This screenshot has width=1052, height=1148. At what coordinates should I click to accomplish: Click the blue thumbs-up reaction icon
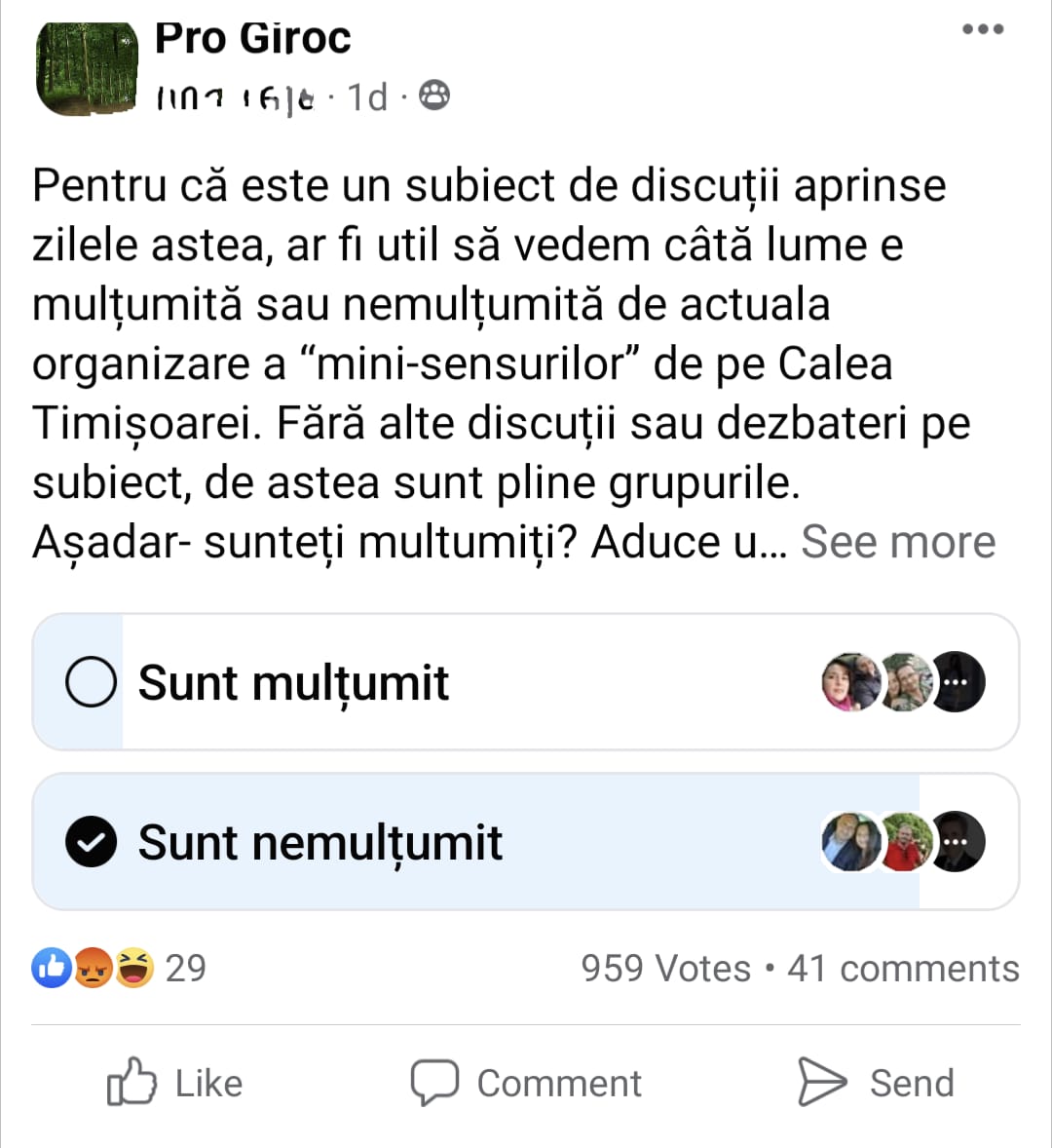[x=52, y=968]
